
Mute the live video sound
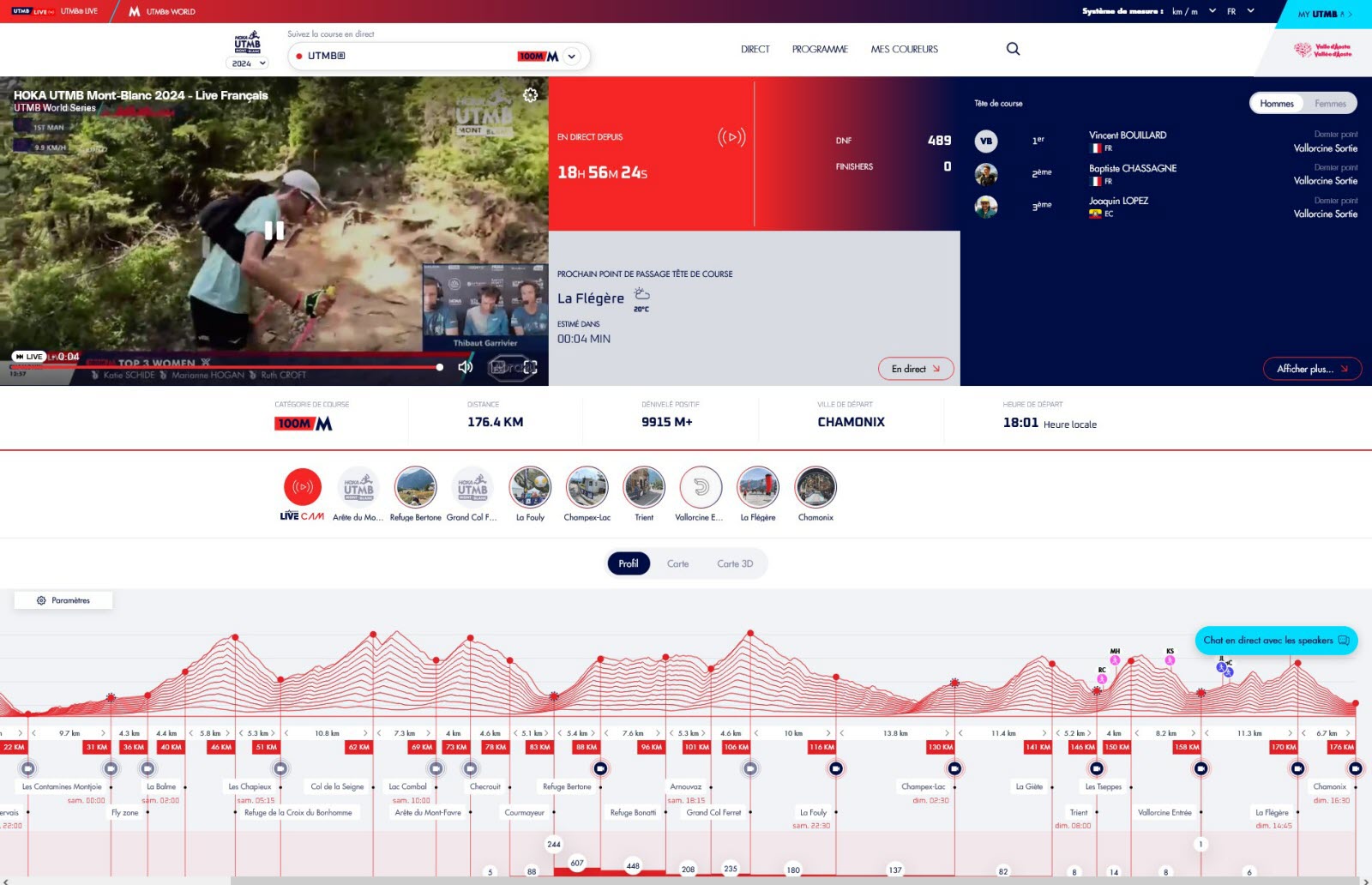click(466, 367)
